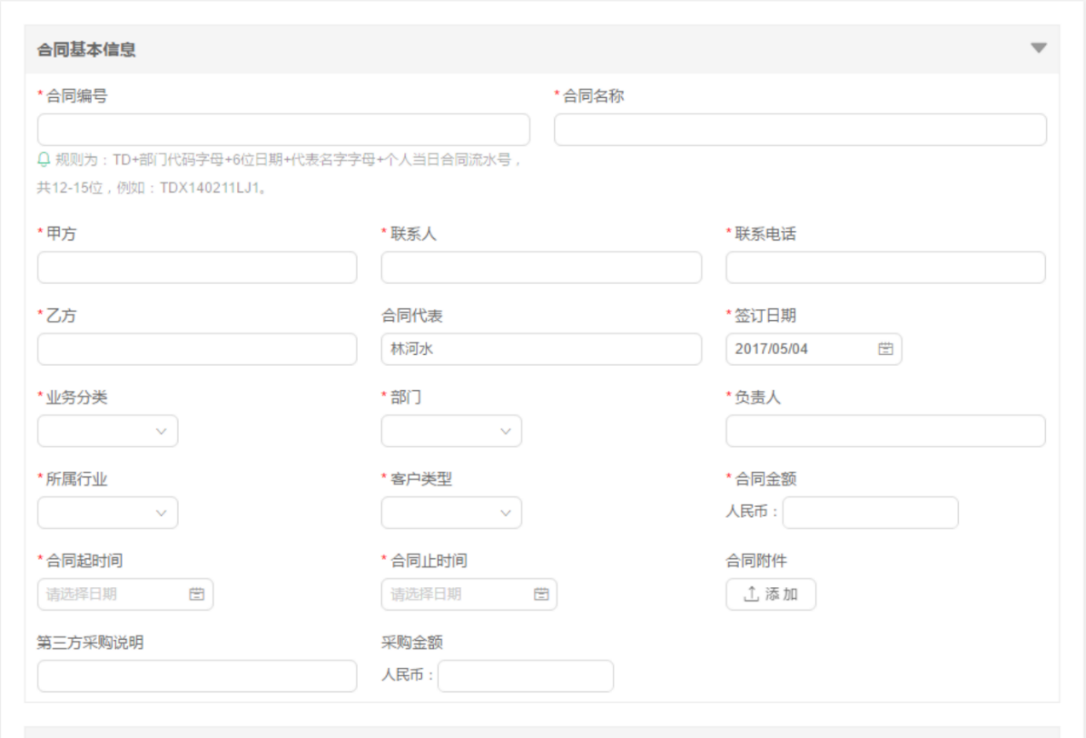This screenshot has width=1086, height=738.
Task: Focus the 合同编号 input field
Action: [283, 130]
